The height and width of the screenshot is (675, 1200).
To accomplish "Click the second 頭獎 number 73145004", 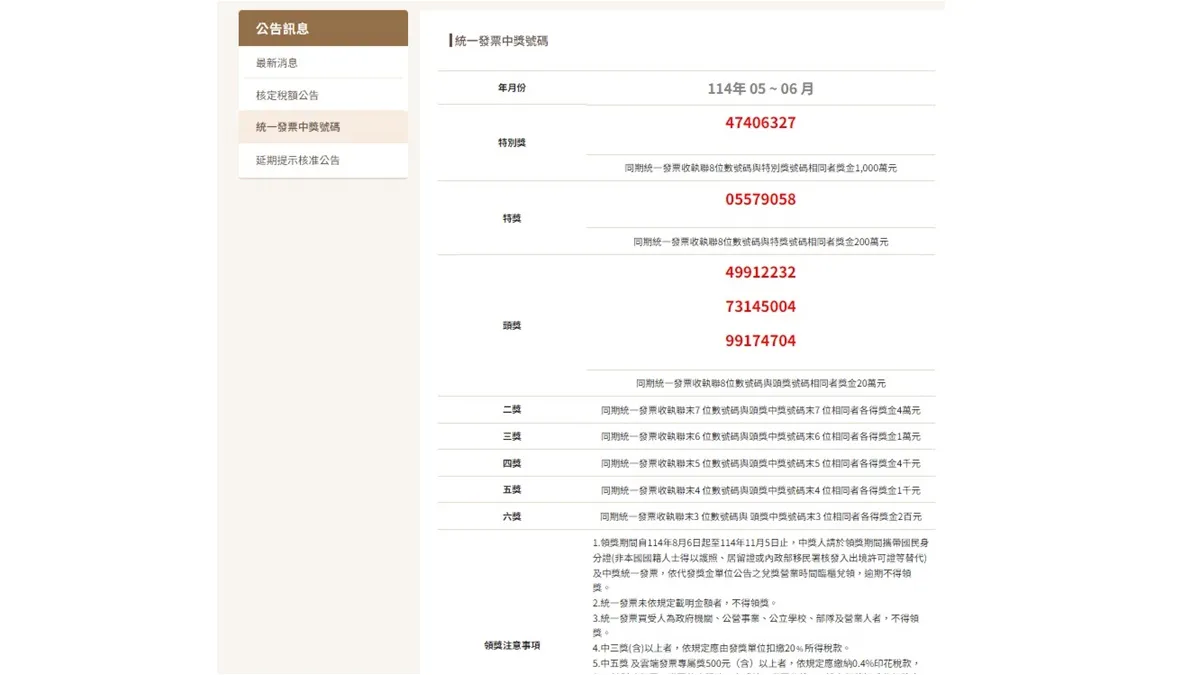I will point(760,307).
